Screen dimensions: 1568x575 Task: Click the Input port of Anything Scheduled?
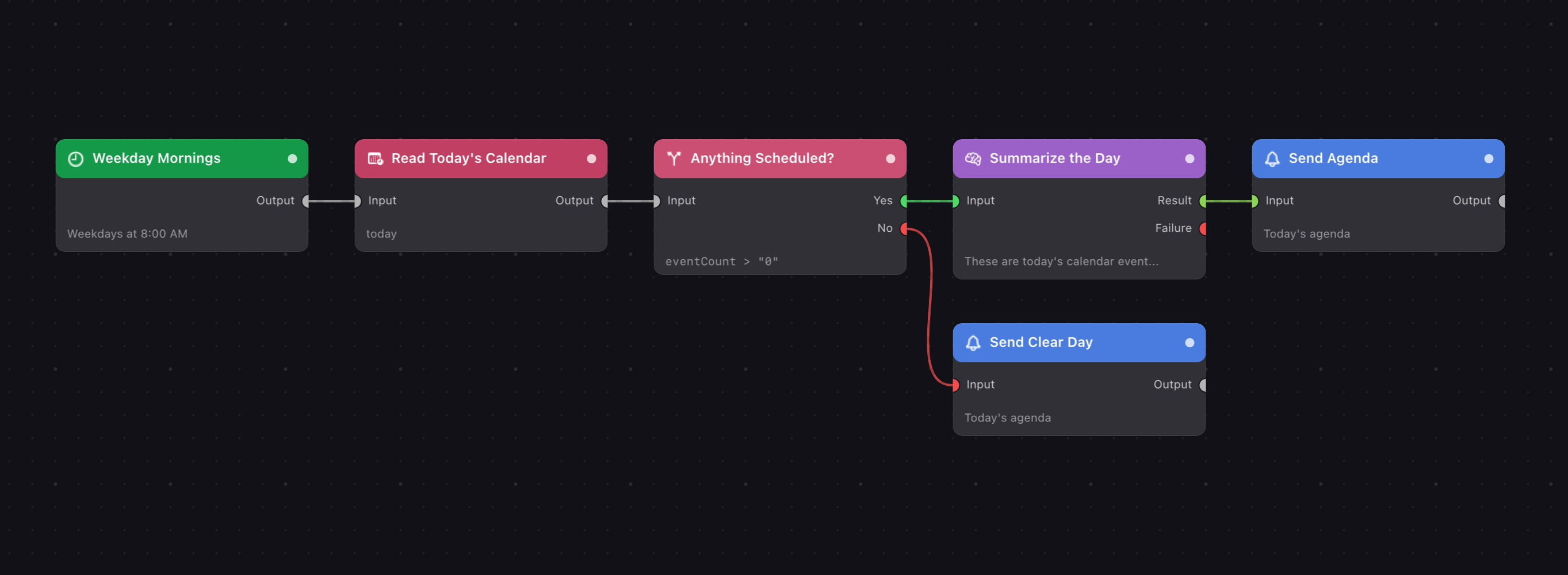pyautogui.click(x=656, y=201)
